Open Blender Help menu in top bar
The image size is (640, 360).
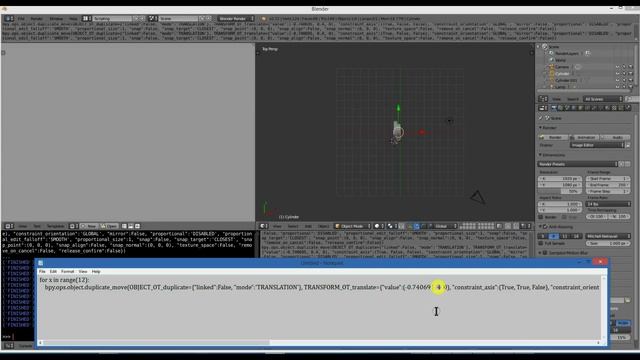click(x=73, y=19)
